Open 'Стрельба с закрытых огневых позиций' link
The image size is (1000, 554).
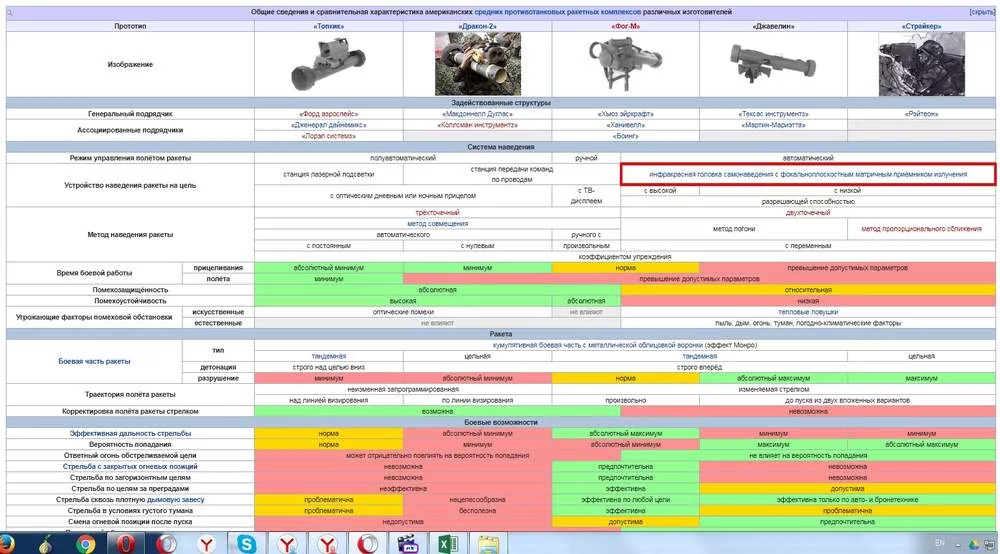pos(130,467)
